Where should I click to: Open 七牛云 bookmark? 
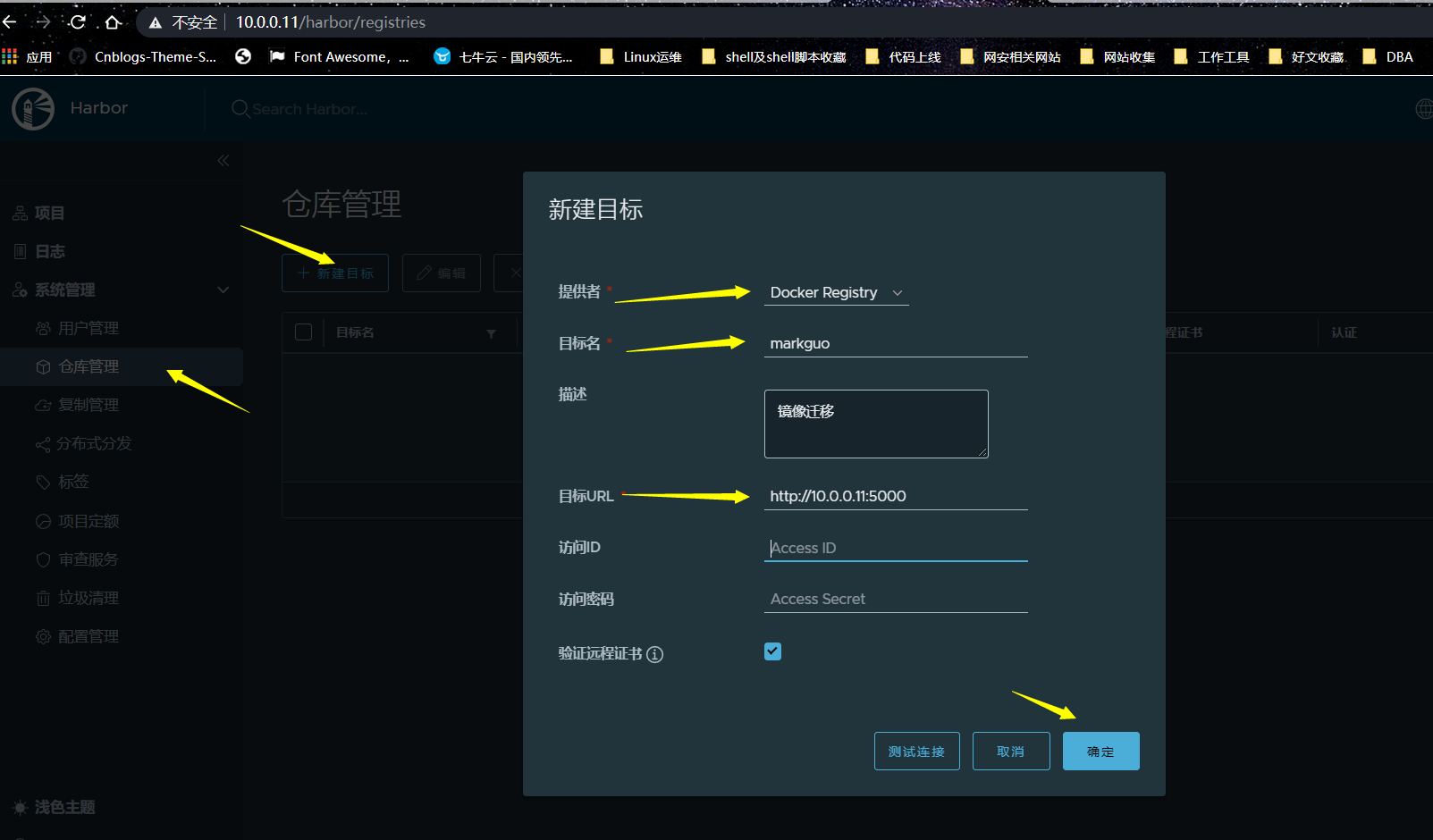503,57
